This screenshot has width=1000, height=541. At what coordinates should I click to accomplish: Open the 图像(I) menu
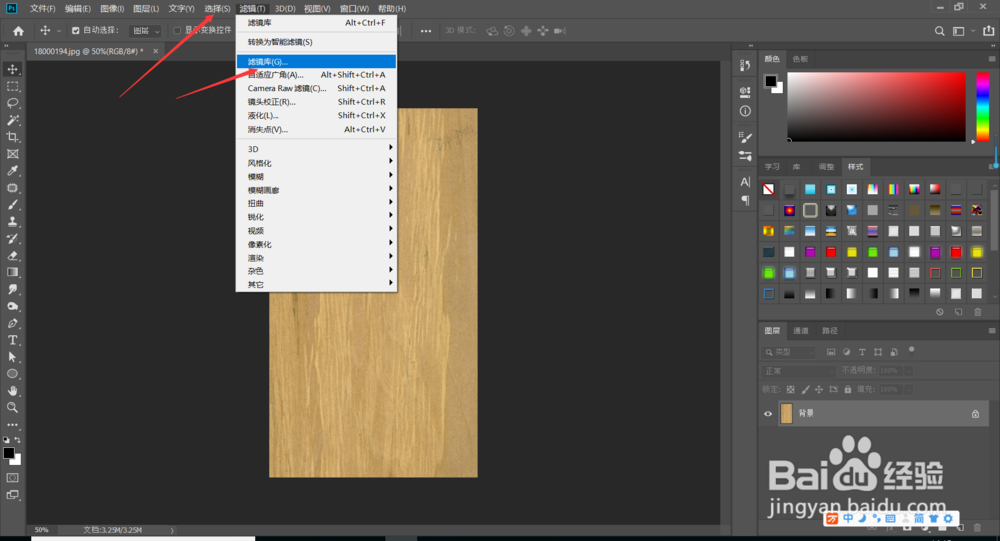[x=112, y=9]
